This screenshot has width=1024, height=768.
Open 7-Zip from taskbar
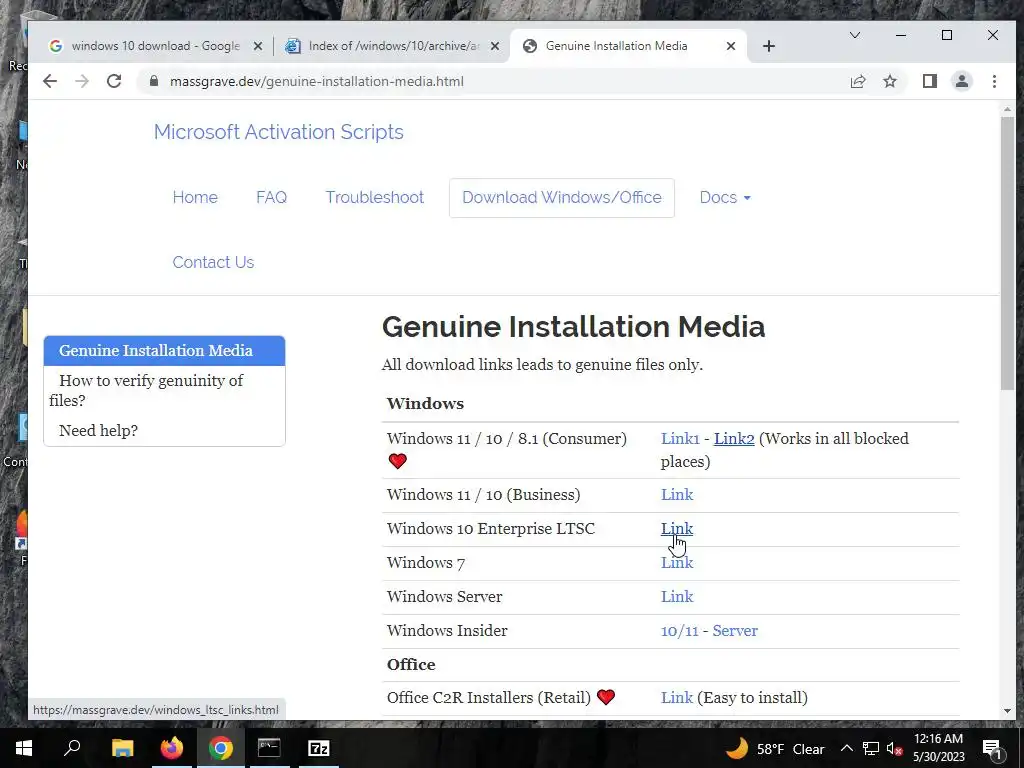point(319,748)
